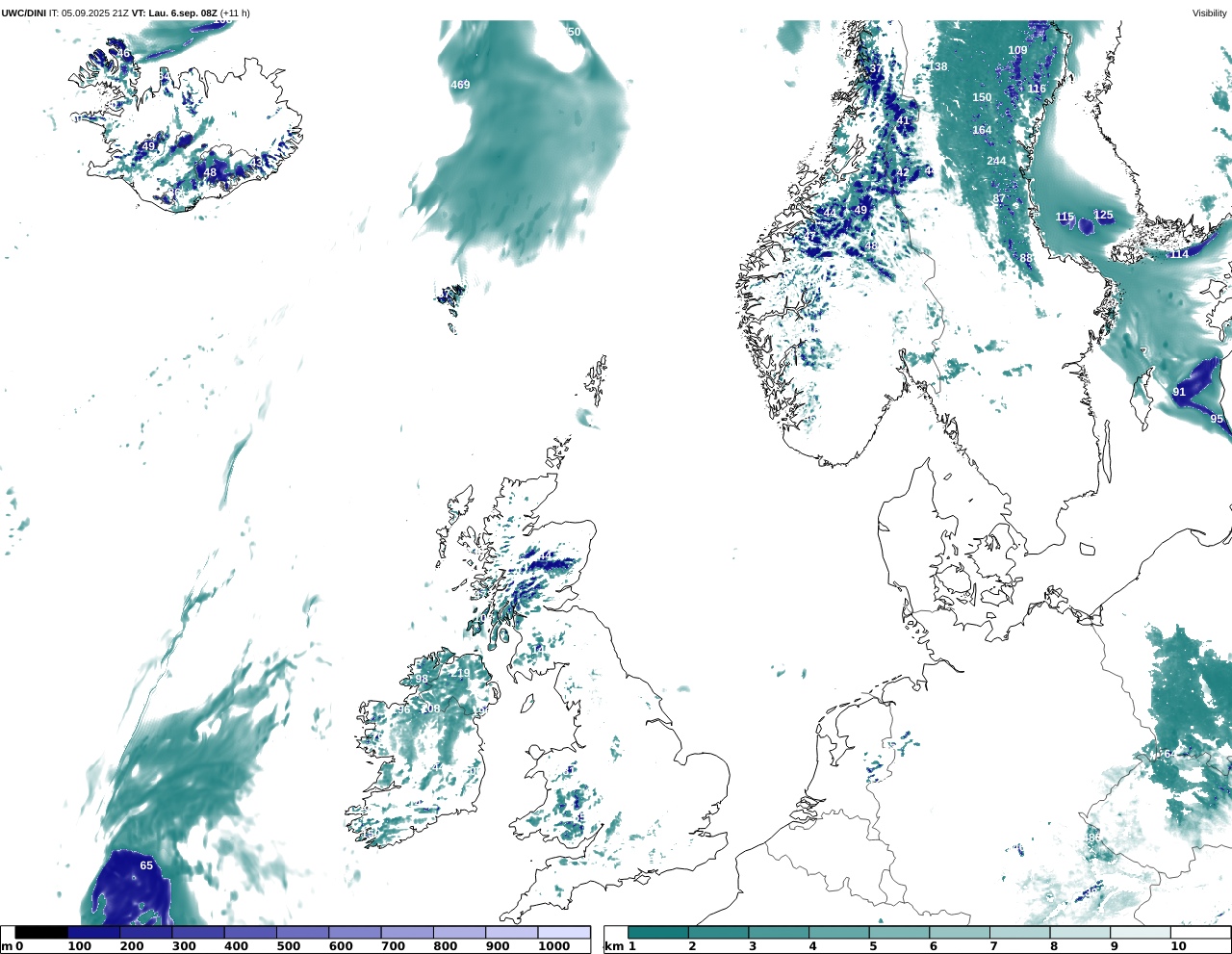Screen dimensions: 1232x954
Task: Select the '95' value at right edge
Action: click(x=1217, y=419)
